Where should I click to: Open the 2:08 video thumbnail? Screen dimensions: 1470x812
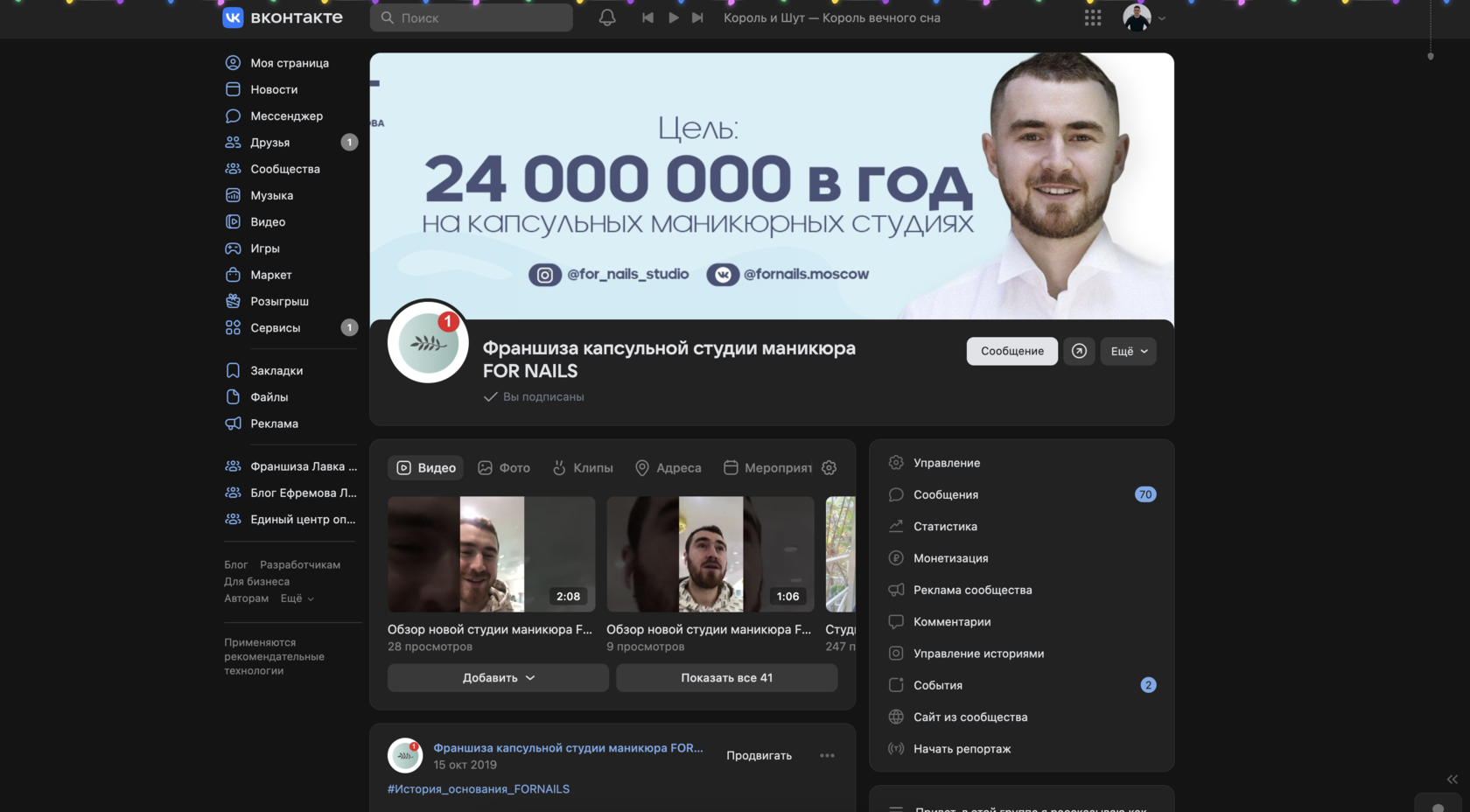coord(491,554)
